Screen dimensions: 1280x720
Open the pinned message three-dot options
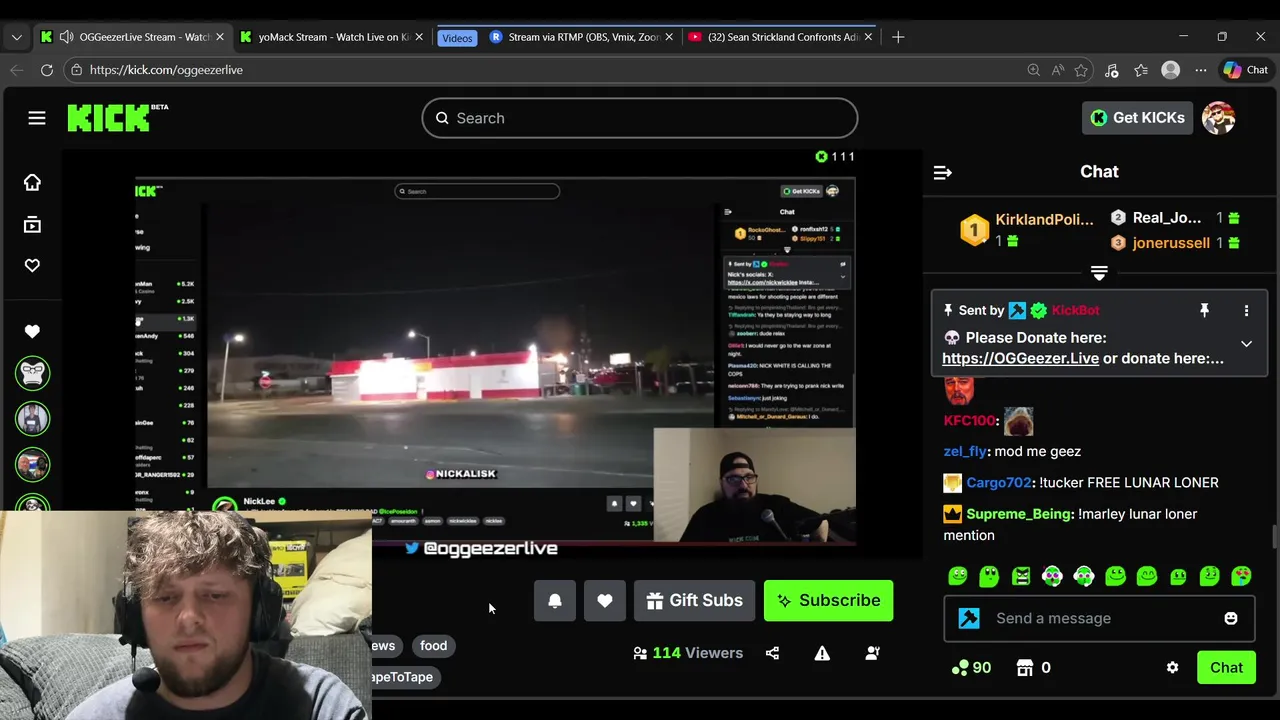pyautogui.click(x=1246, y=311)
